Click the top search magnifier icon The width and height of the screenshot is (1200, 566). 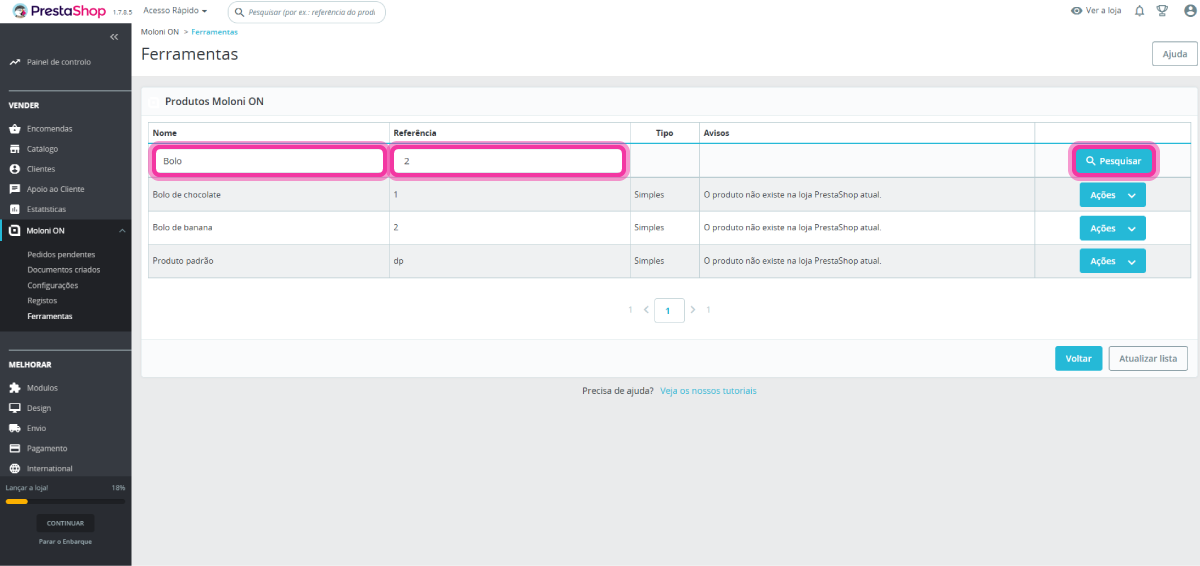(240, 12)
